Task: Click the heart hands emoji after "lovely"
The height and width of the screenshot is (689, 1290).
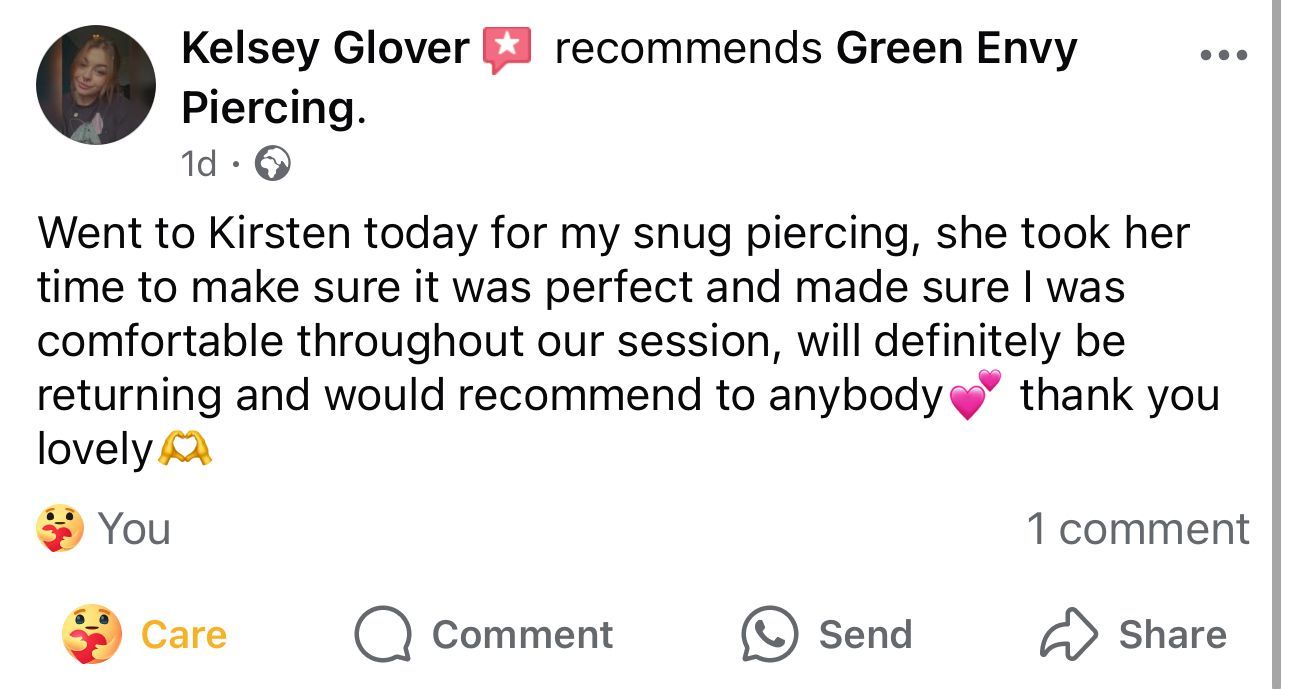Action: tap(184, 450)
